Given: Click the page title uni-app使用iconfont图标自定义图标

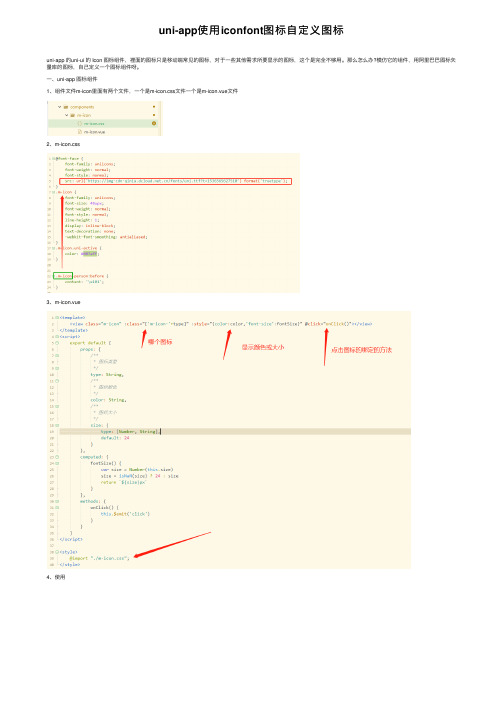Looking at the screenshot, I should (x=251, y=30).
